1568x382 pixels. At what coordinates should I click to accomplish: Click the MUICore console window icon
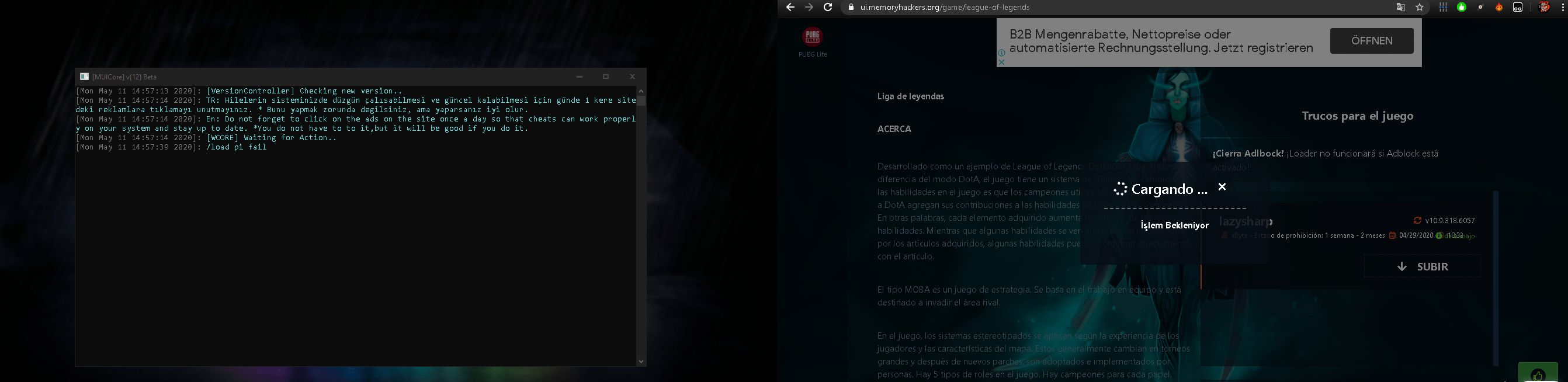pyautogui.click(x=85, y=77)
